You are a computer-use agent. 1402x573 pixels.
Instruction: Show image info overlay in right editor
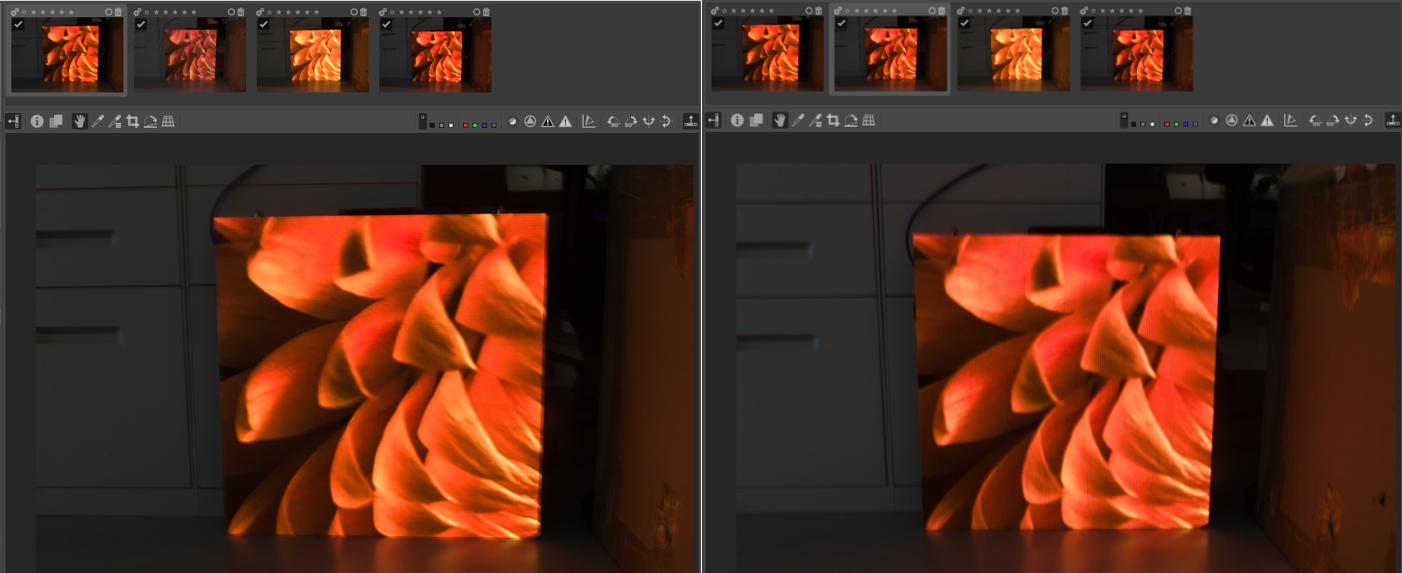737,121
